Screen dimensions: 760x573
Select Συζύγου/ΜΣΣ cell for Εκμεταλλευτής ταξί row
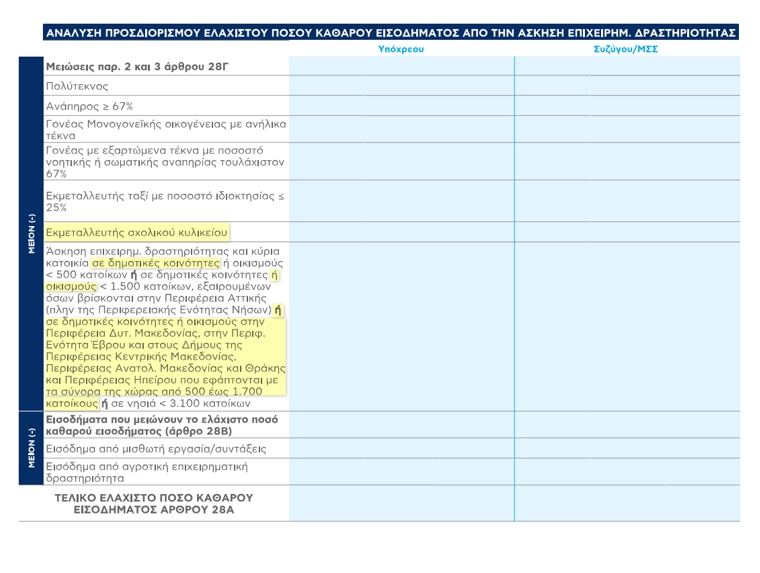628,201
